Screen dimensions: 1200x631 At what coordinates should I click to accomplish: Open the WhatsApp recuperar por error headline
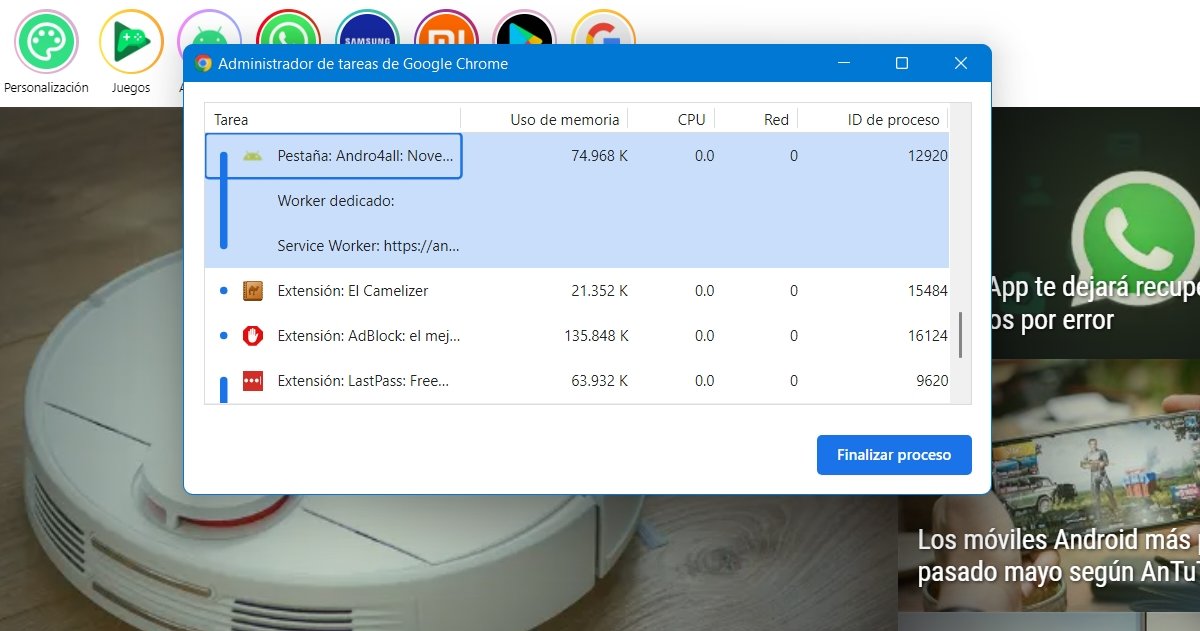tap(1094, 304)
